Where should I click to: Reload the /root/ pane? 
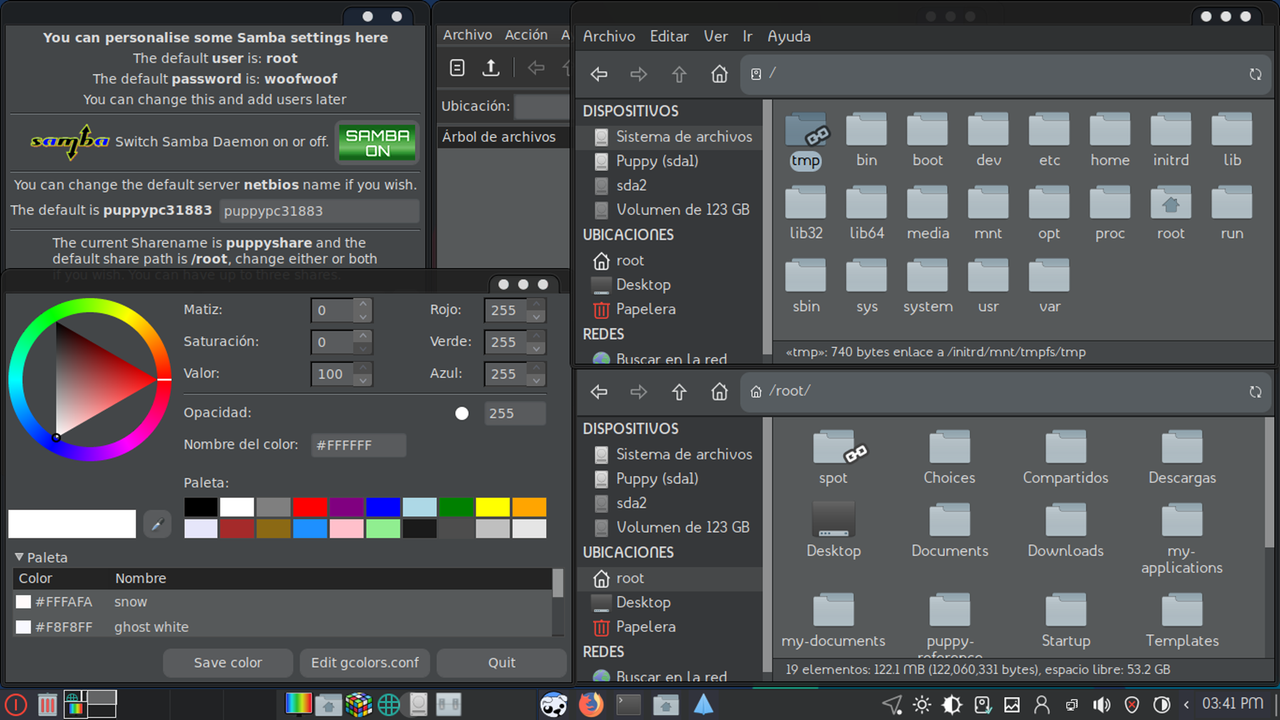tap(1255, 392)
